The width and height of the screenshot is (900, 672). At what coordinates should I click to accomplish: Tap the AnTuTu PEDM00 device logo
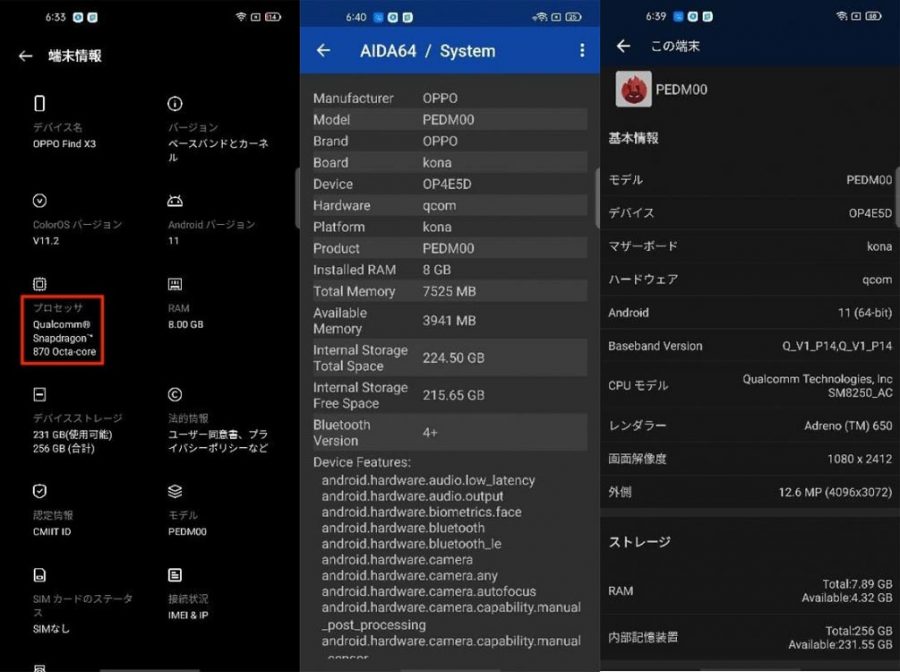coord(632,89)
